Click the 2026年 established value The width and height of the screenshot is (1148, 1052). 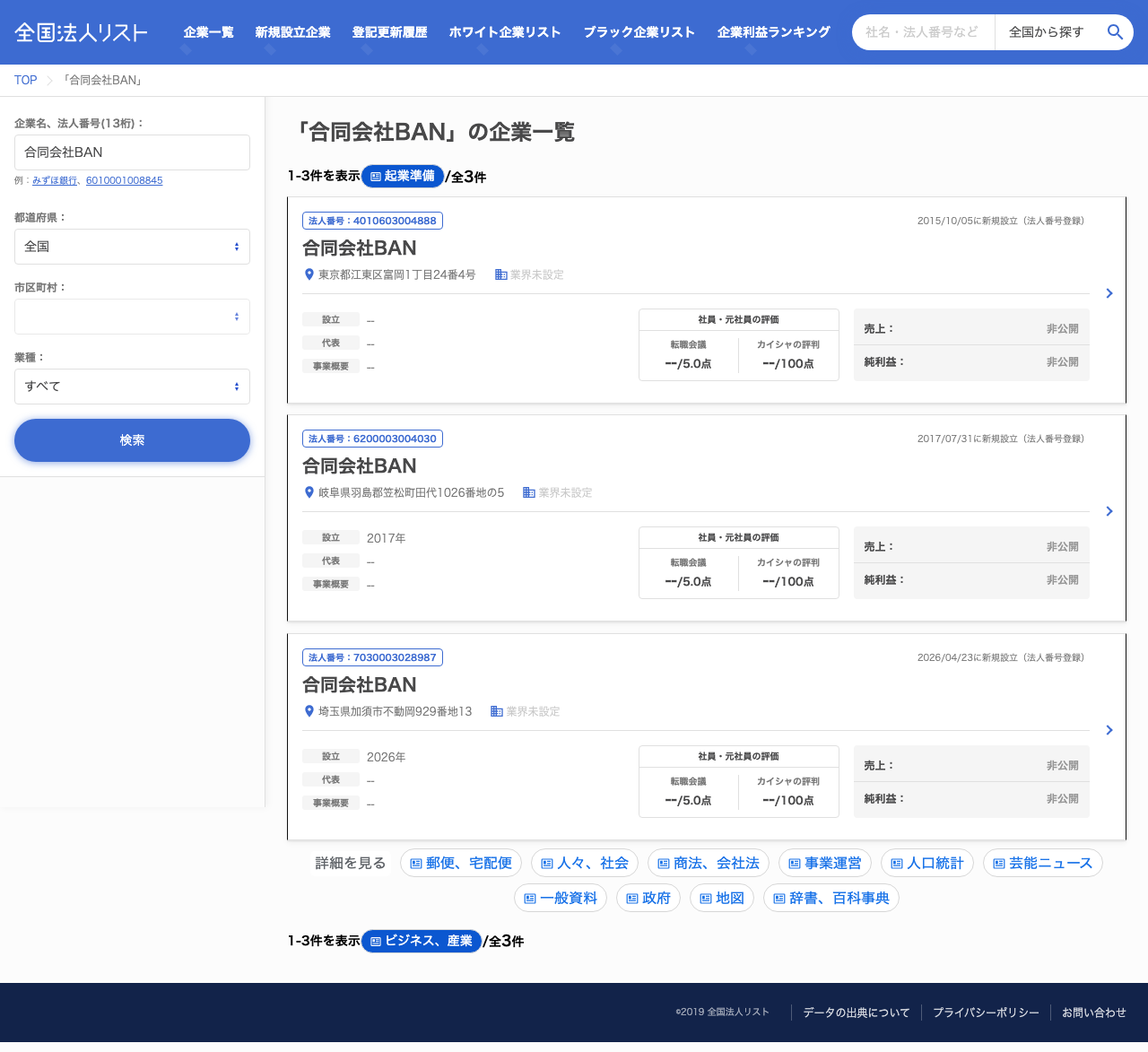(387, 757)
